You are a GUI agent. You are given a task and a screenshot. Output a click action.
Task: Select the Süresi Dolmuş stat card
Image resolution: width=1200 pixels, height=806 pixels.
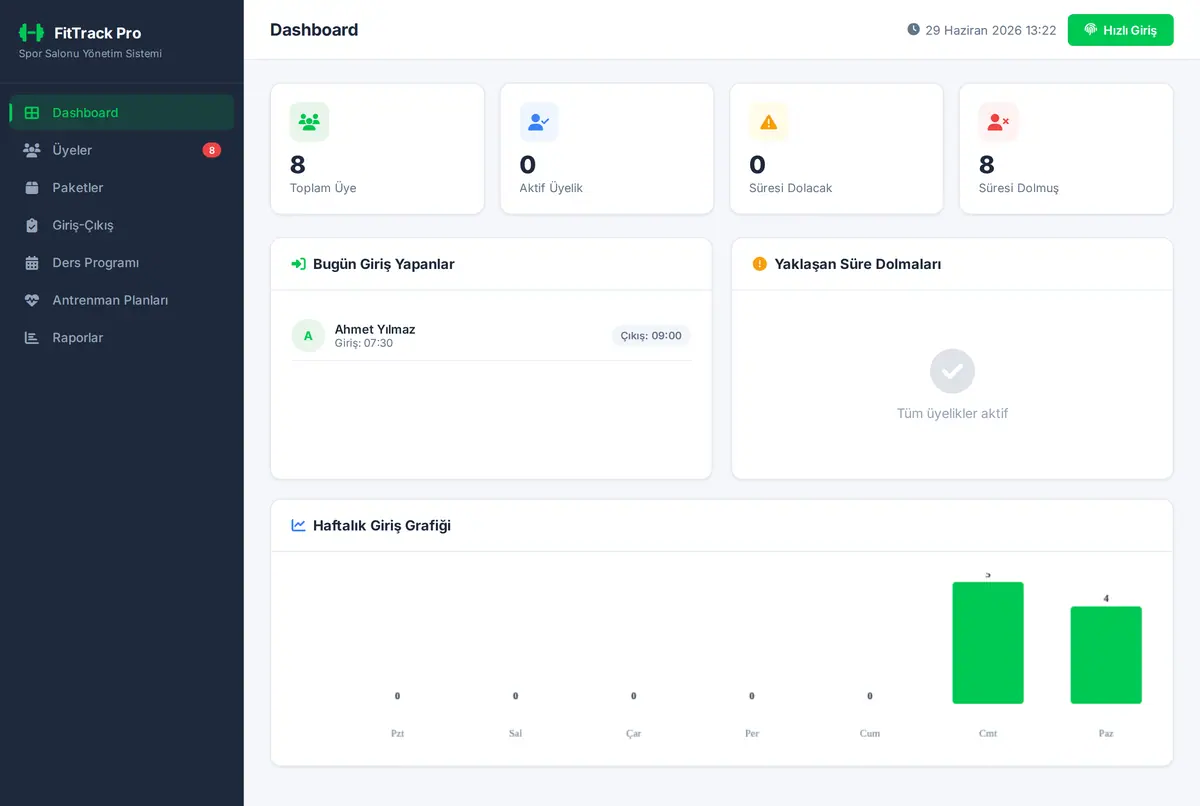pyautogui.click(x=1066, y=149)
